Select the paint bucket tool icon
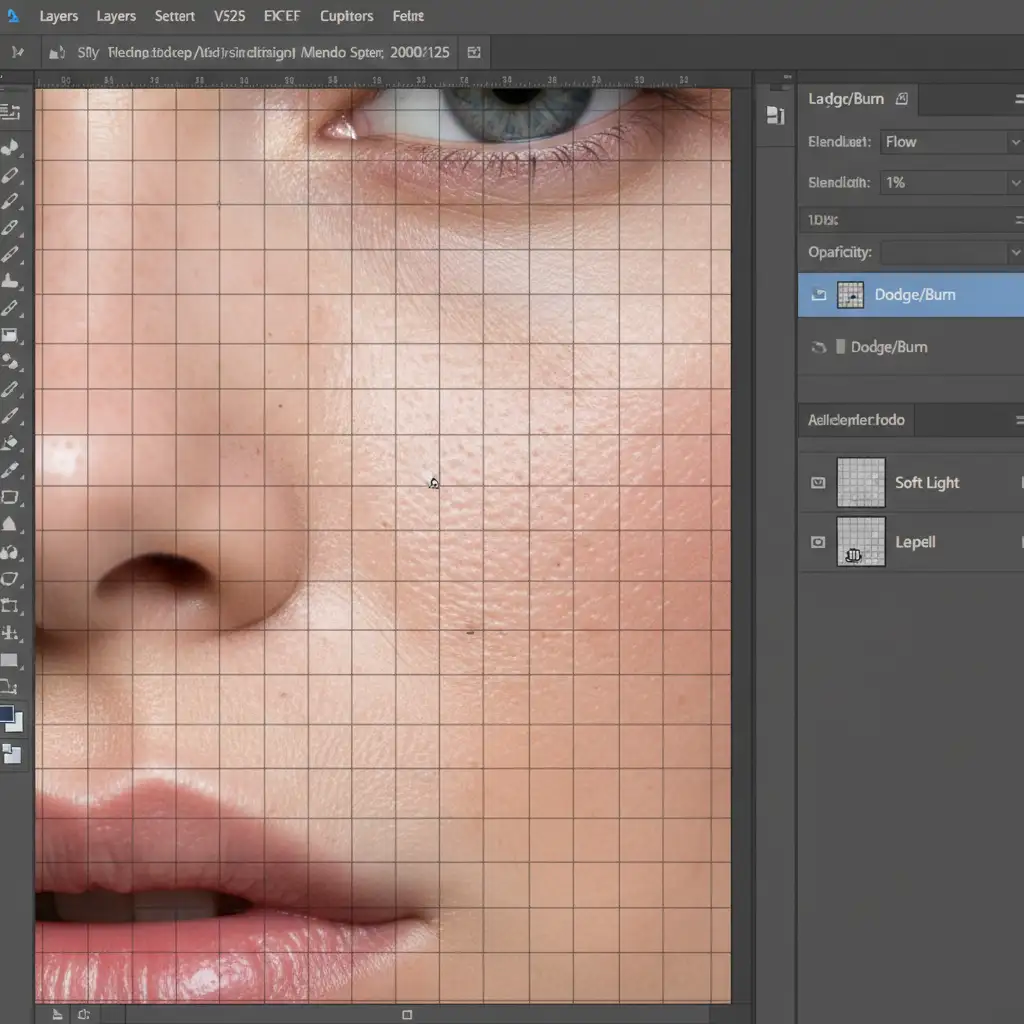This screenshot has width=1024, height=1024. (x=10, y=442)
